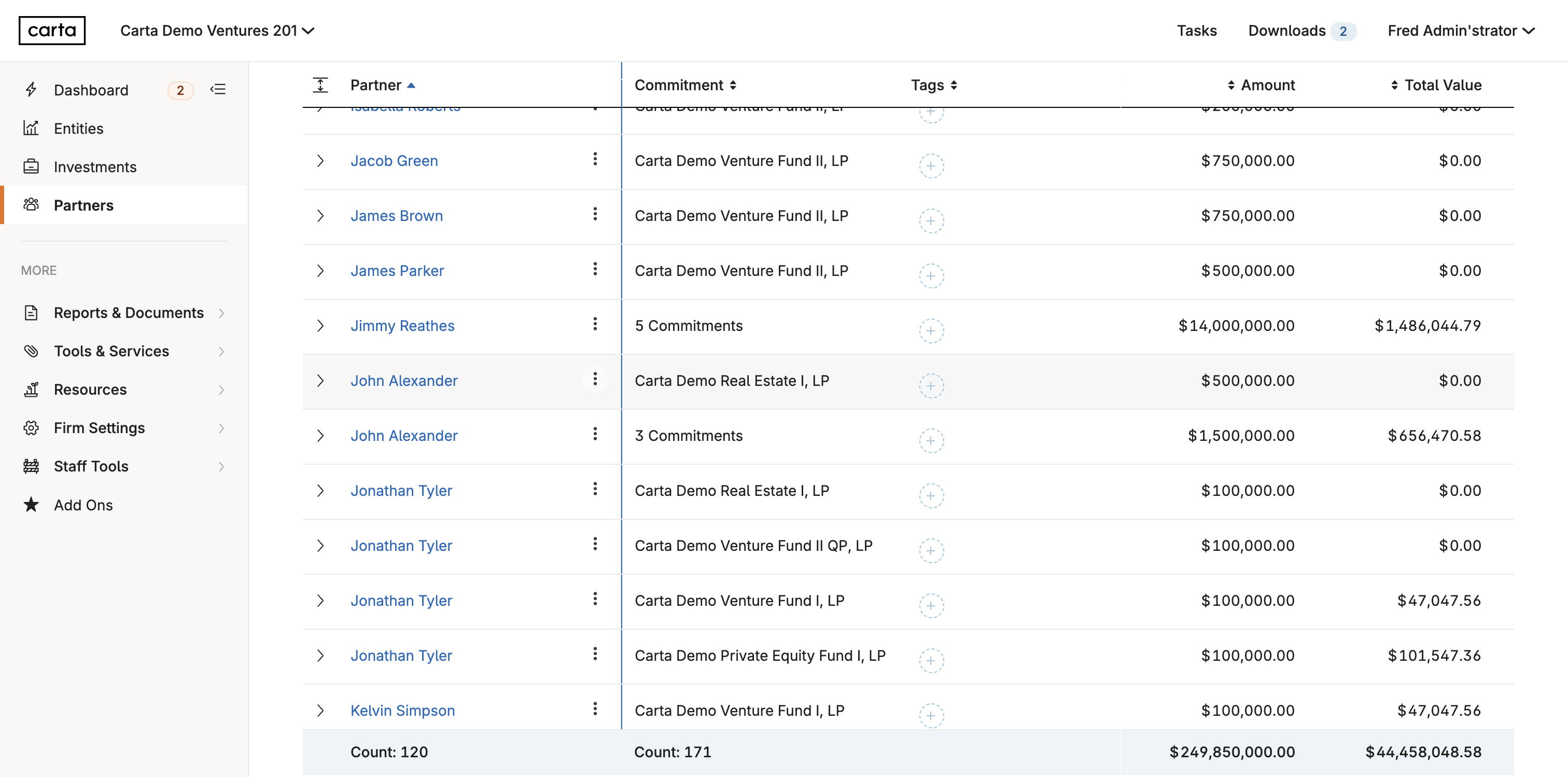Click the $14,000,000.00 amount cell
The width and height of the screenshot is (1568, 777).
pos(1236,326)
